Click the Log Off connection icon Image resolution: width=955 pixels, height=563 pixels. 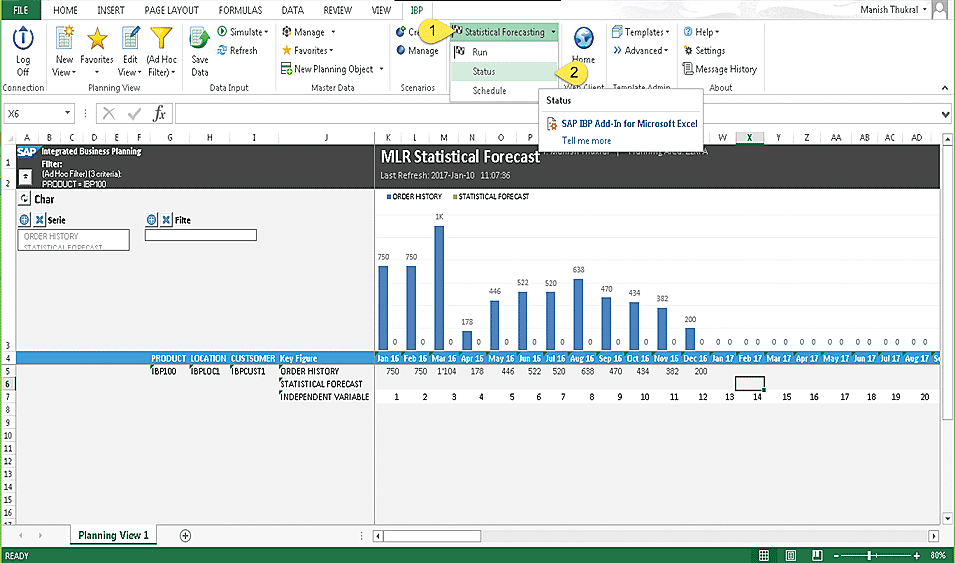pyautogui.click(x=23, y=38)
